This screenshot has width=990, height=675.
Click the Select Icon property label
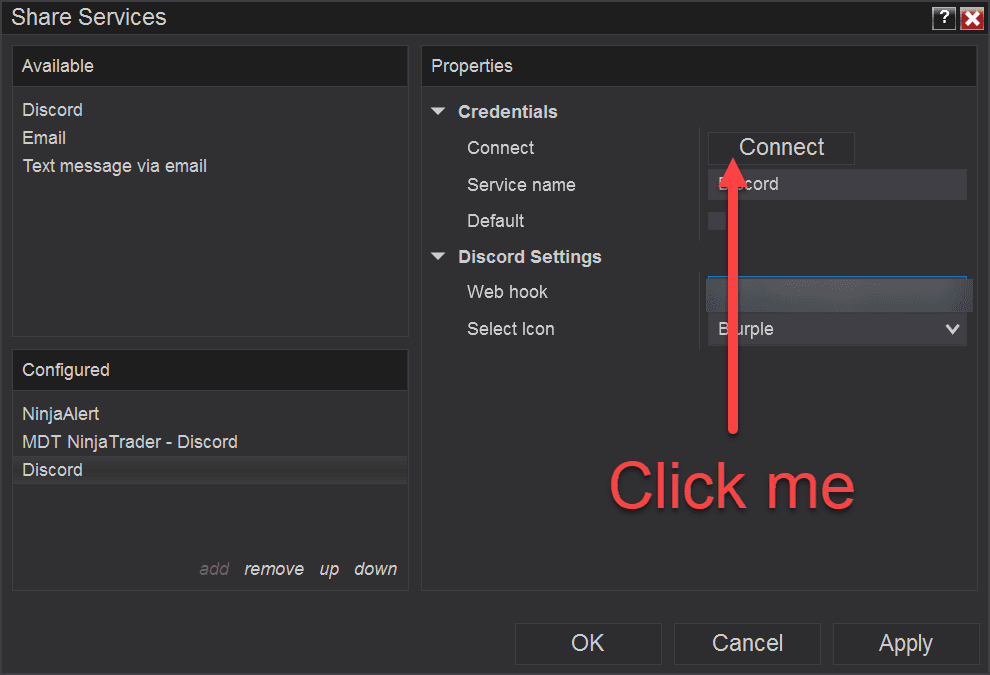(511, 329)
